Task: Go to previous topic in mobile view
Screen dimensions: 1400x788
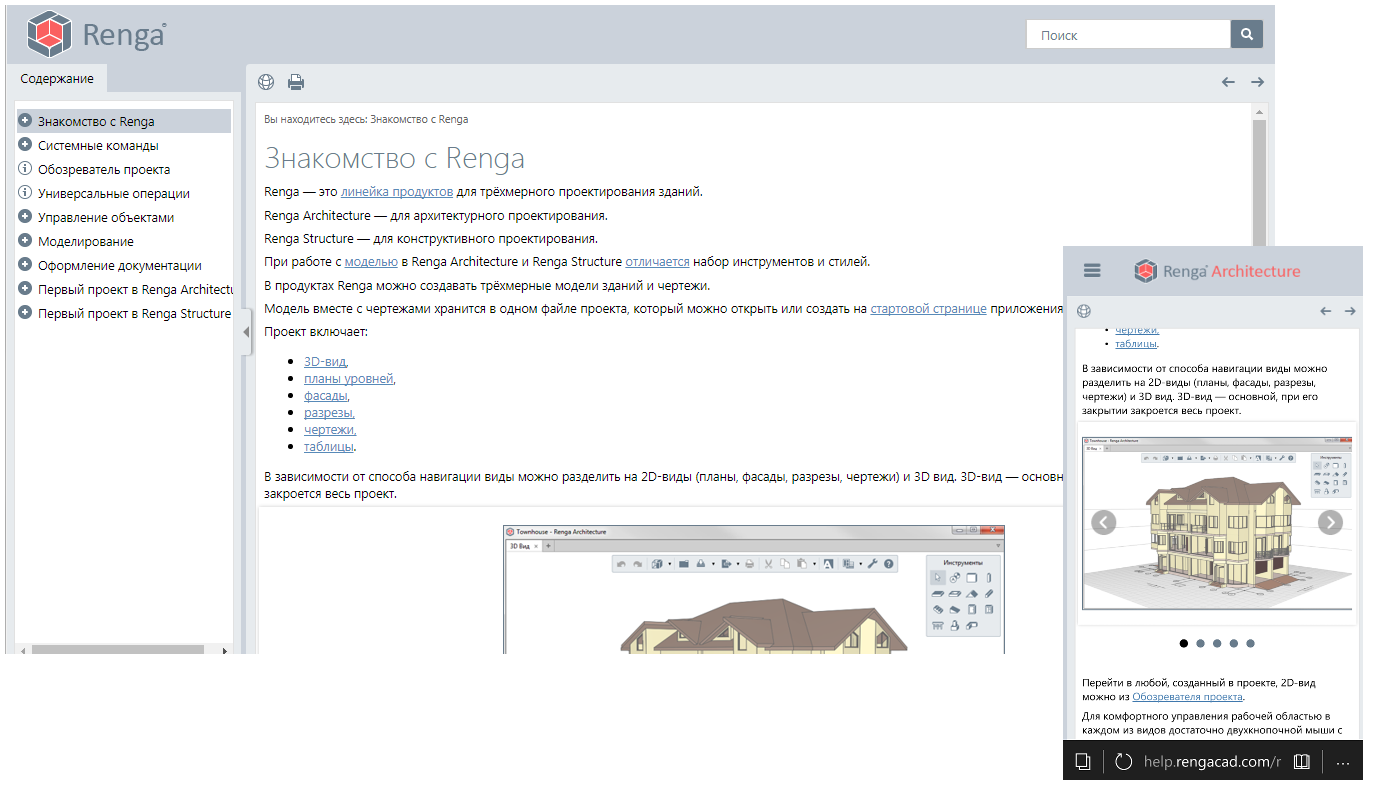Action: tap(1326, 311)
